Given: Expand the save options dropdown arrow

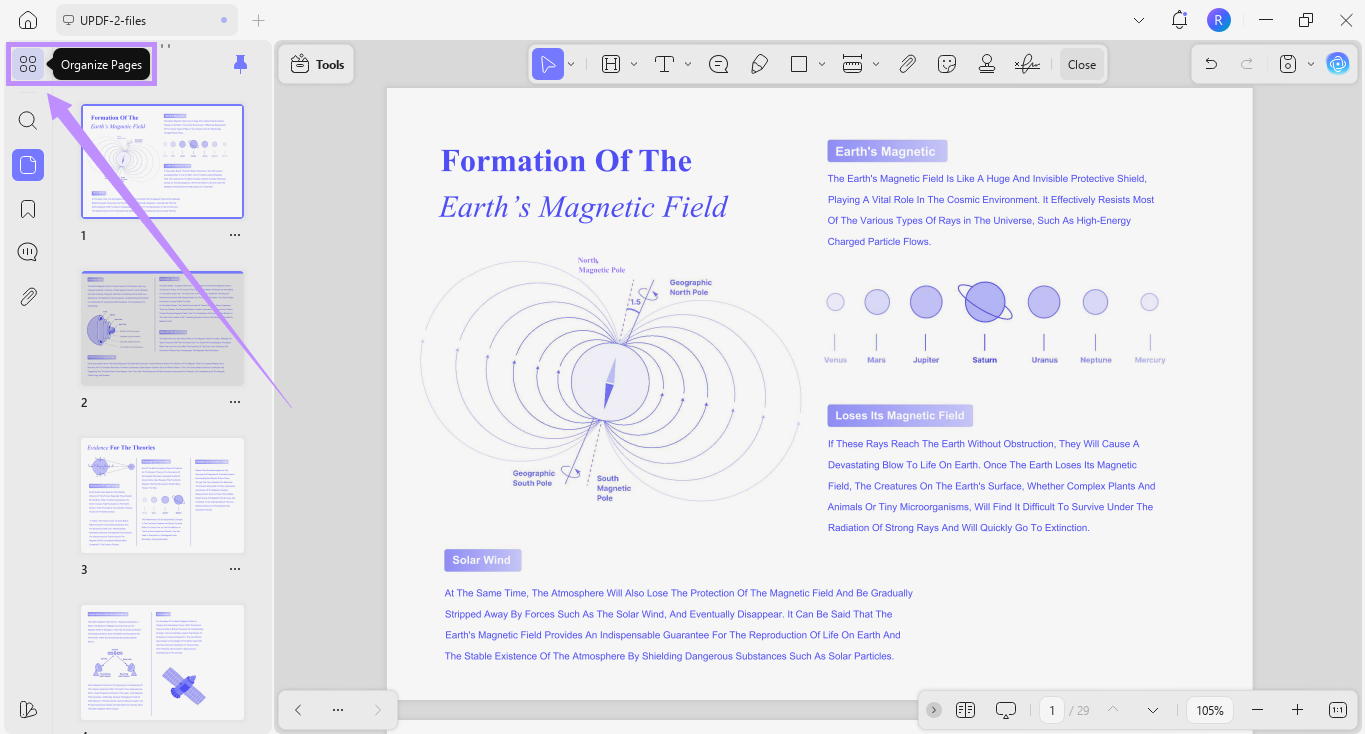Looking at the screenshot, I should point(1311,64).
